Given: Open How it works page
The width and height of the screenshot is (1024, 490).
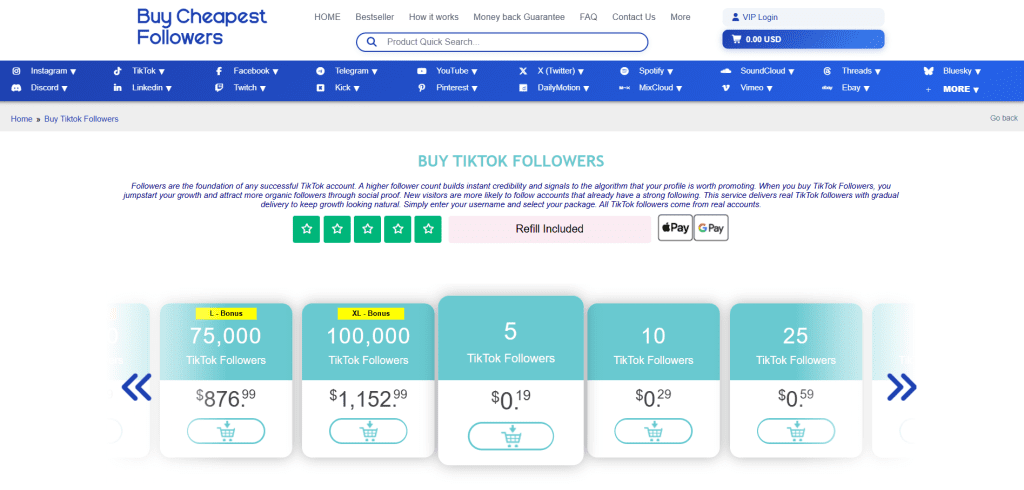Looking at the screenshot, I should coord(434,17).
